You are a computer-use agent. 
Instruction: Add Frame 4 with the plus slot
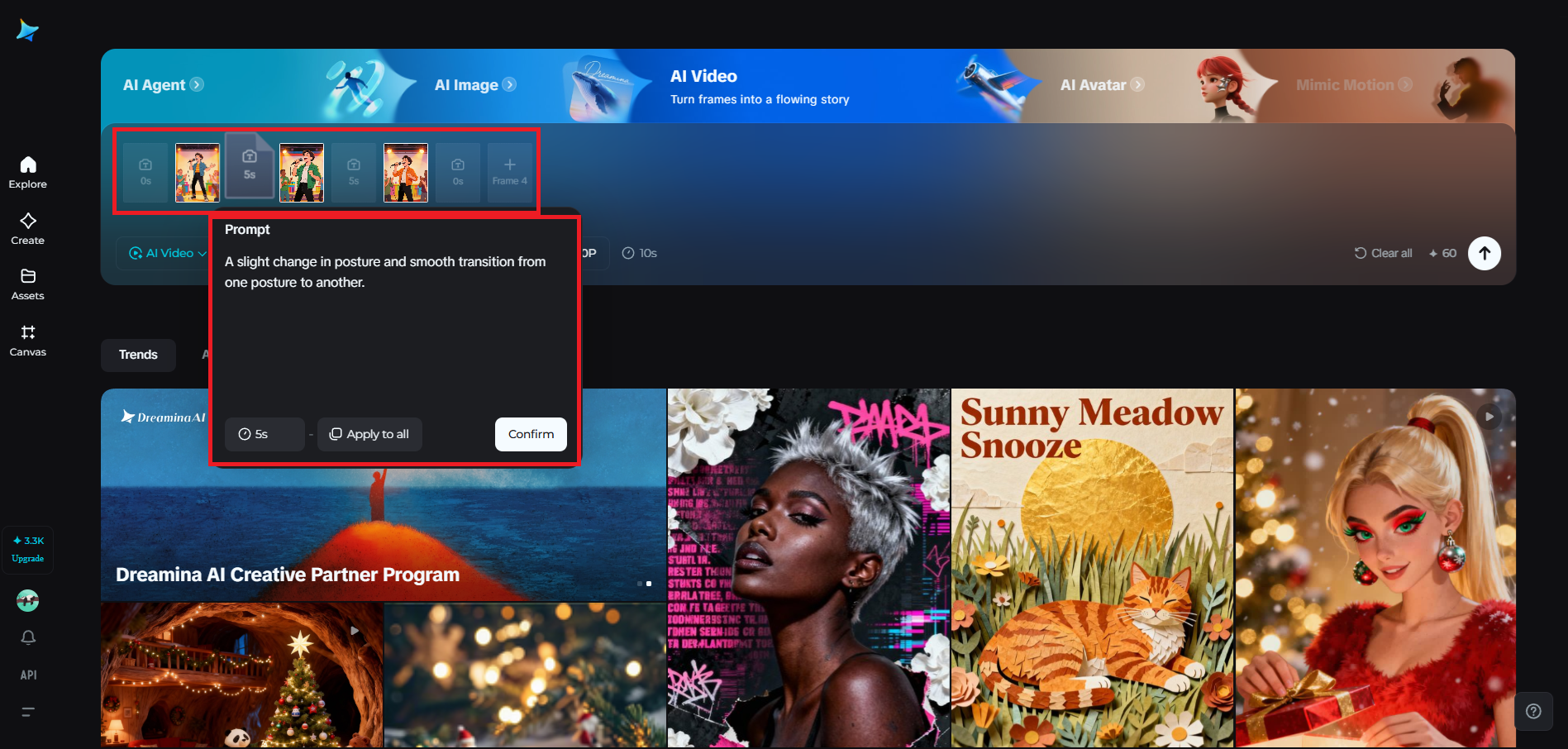pos(510,173)
